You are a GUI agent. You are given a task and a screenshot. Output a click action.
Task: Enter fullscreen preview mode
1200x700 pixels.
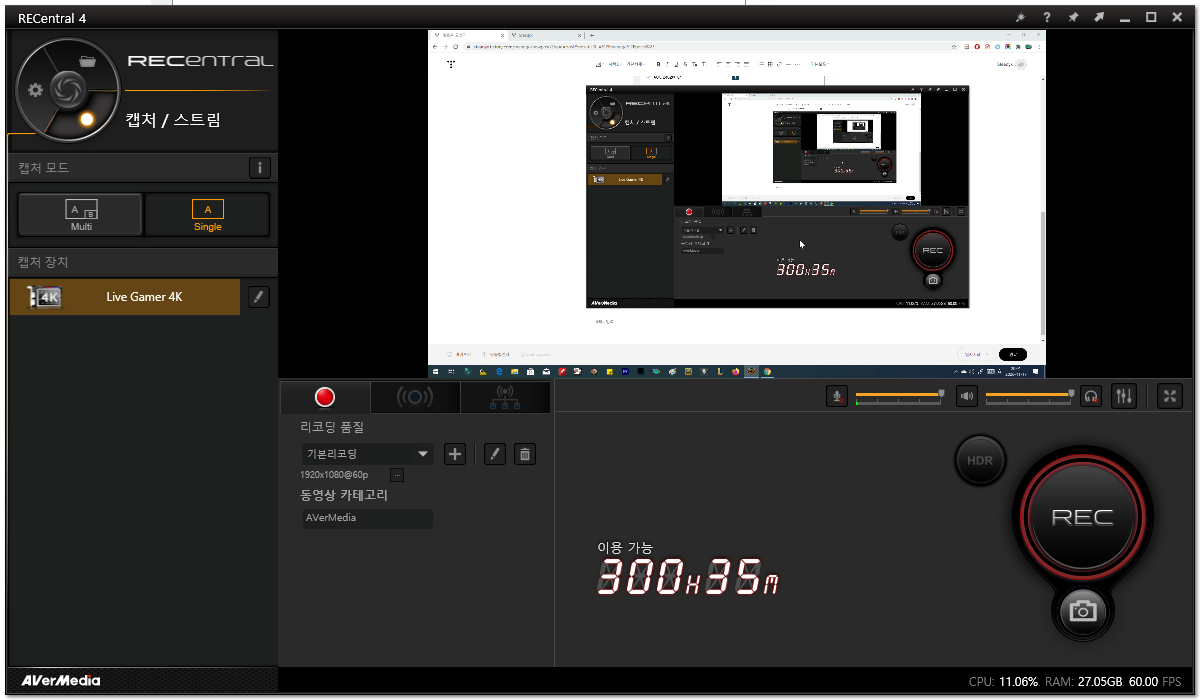pos(1170,396)
